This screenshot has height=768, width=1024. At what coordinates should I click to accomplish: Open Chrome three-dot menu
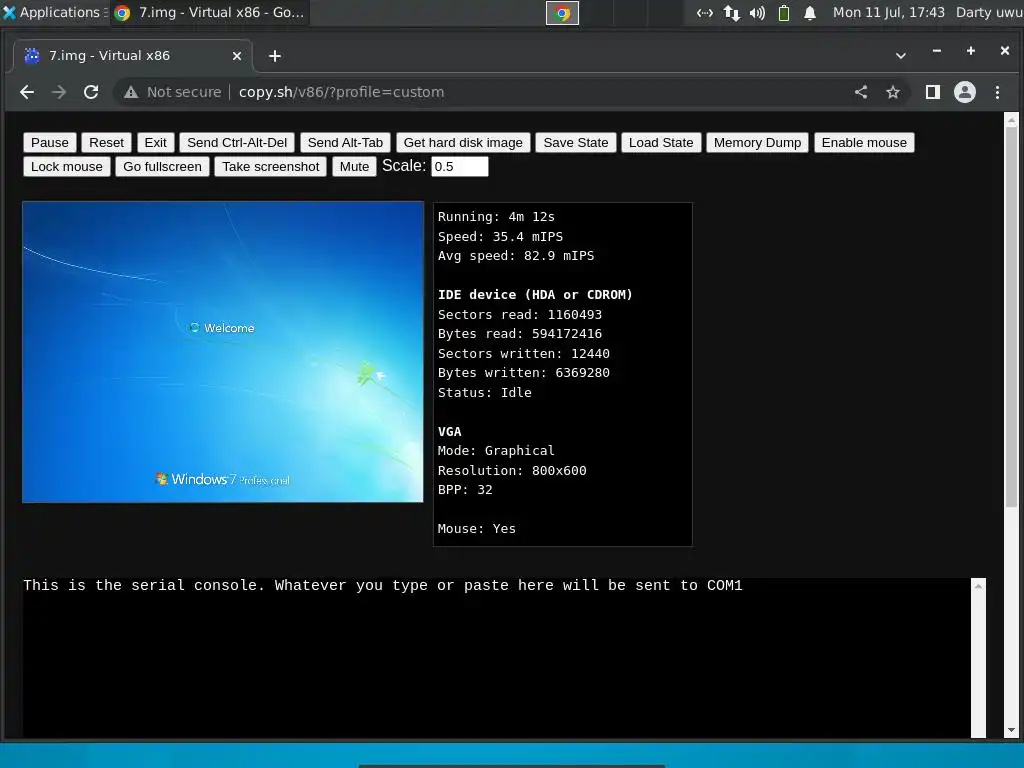coord(997,92)
